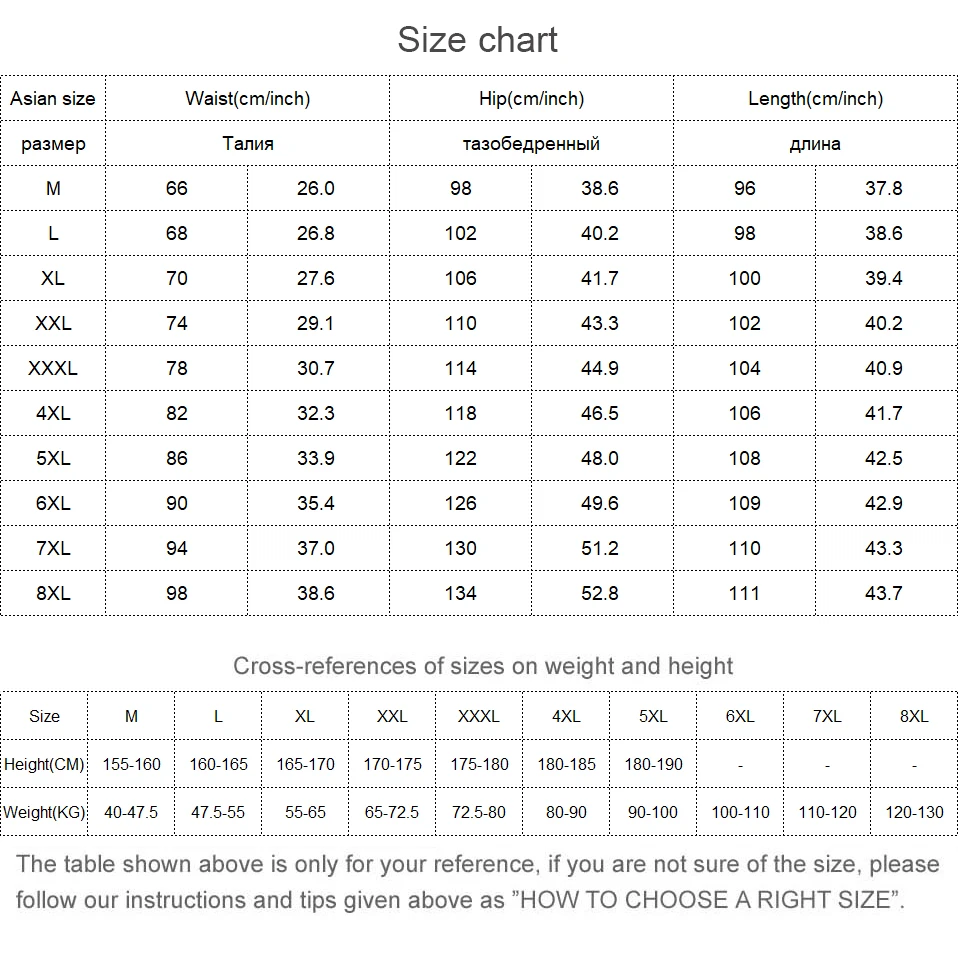This screenshot has height=958, width=958.
Task: Click the "Cross-references of sizes" heading
Action: (483, 666)
